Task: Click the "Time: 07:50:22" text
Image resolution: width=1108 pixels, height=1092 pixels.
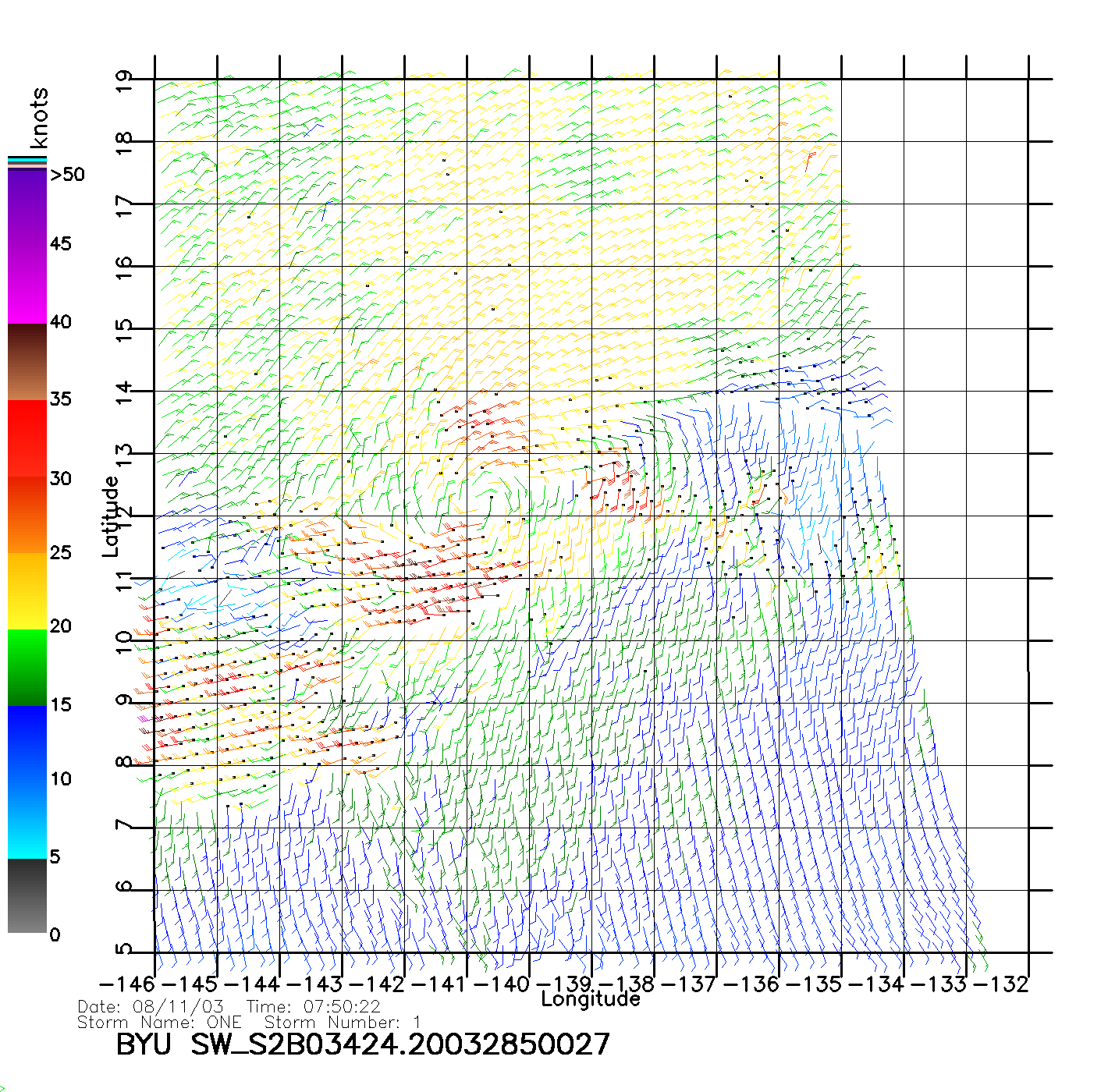Action: pyautogui.click(x=313, y=1007)
